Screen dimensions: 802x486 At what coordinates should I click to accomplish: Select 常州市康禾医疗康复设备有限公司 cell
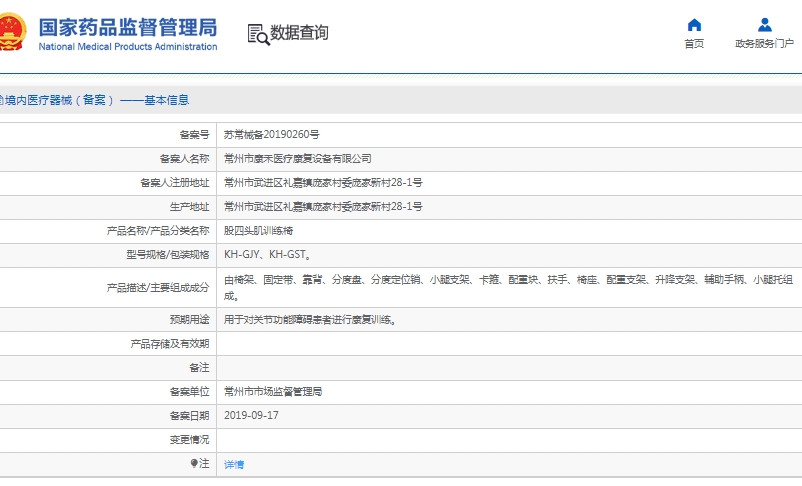298,159
